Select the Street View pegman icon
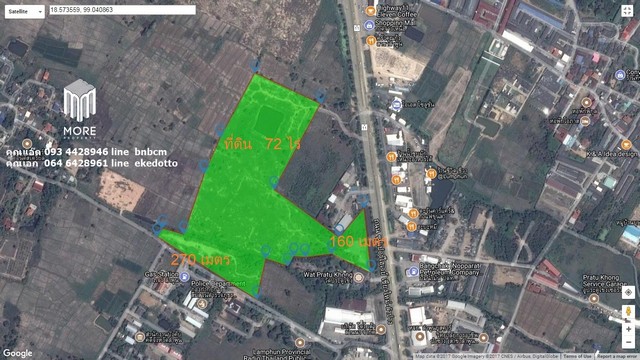Image resolution: width=640 pixels, height=360 pixels. pos(629,312)
